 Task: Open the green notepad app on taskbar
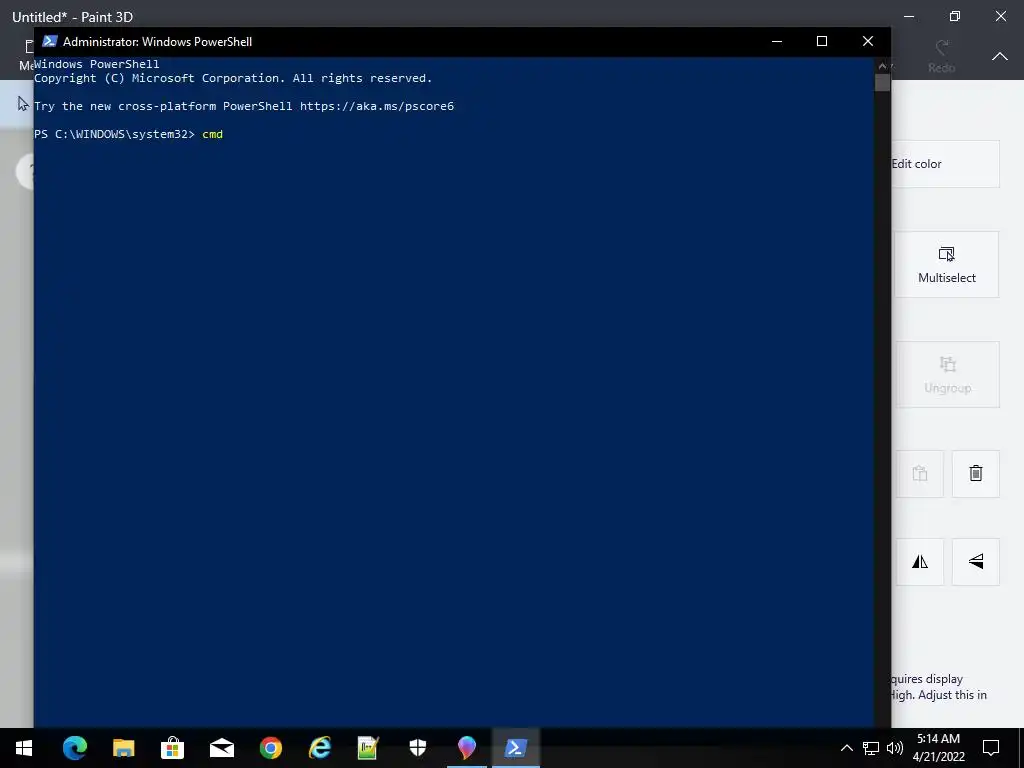click(368, 748)
